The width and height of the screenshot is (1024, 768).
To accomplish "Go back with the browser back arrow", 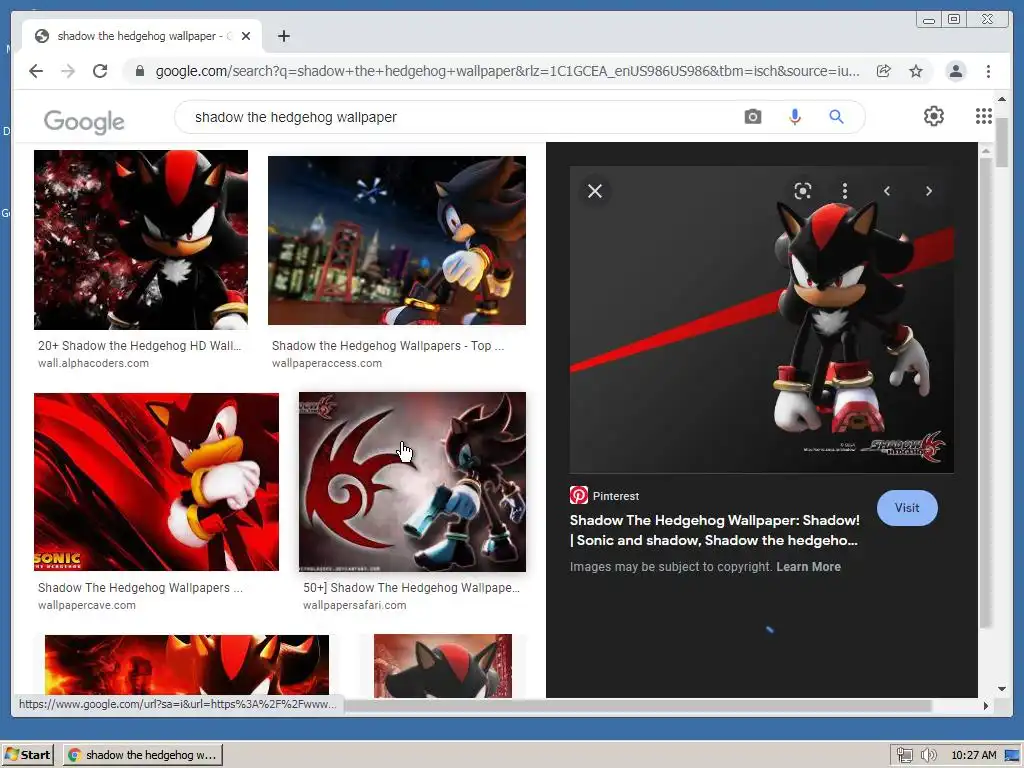I will pyautogui.click(x=36, y=71).
